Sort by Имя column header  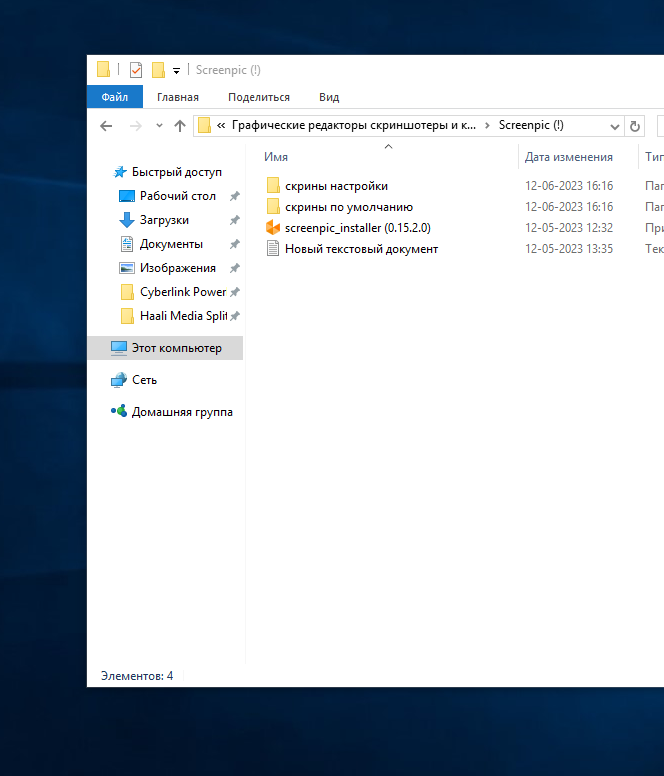[x=276, y=157]
